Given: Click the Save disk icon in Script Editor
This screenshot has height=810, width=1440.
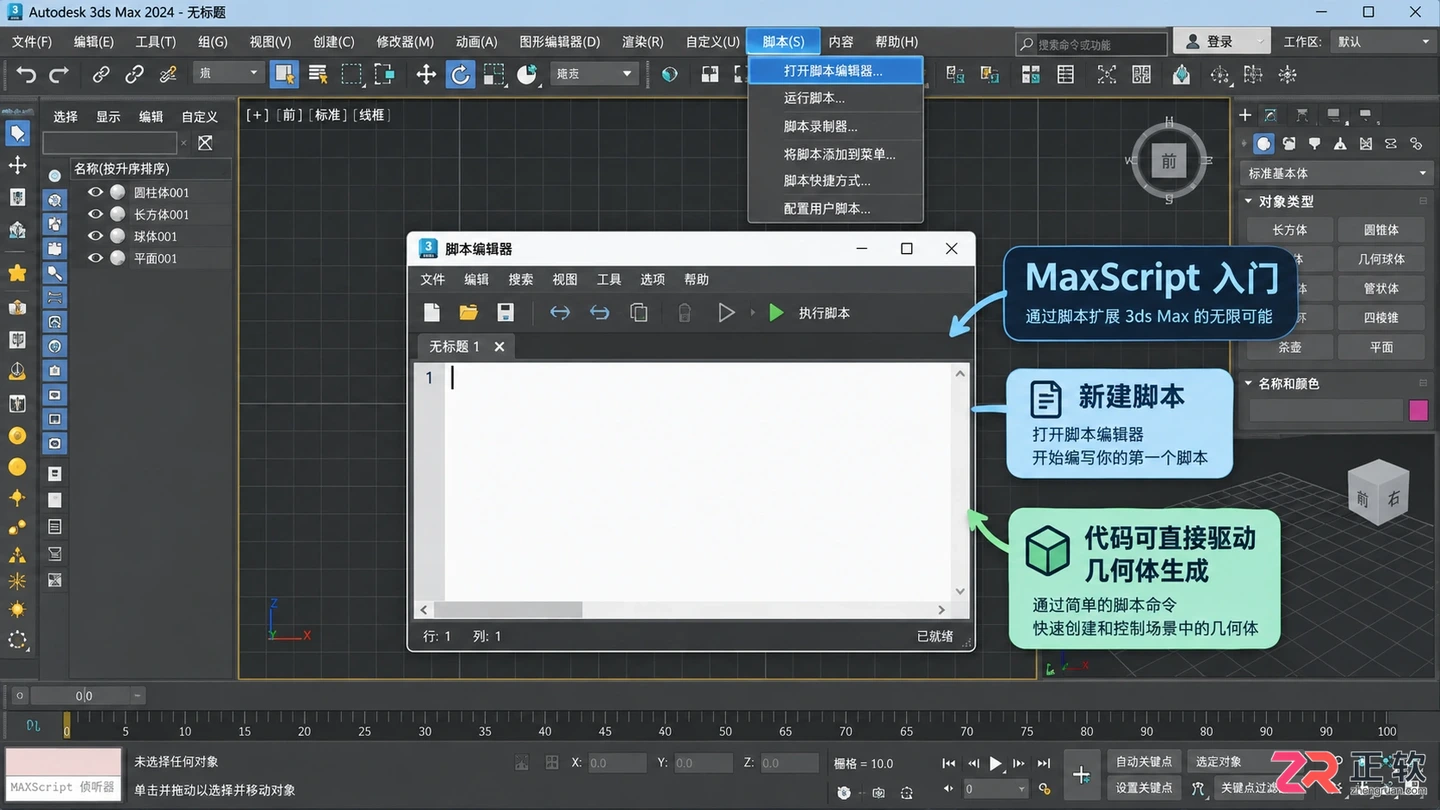Looking at the screenshot, I should point(505,313).
